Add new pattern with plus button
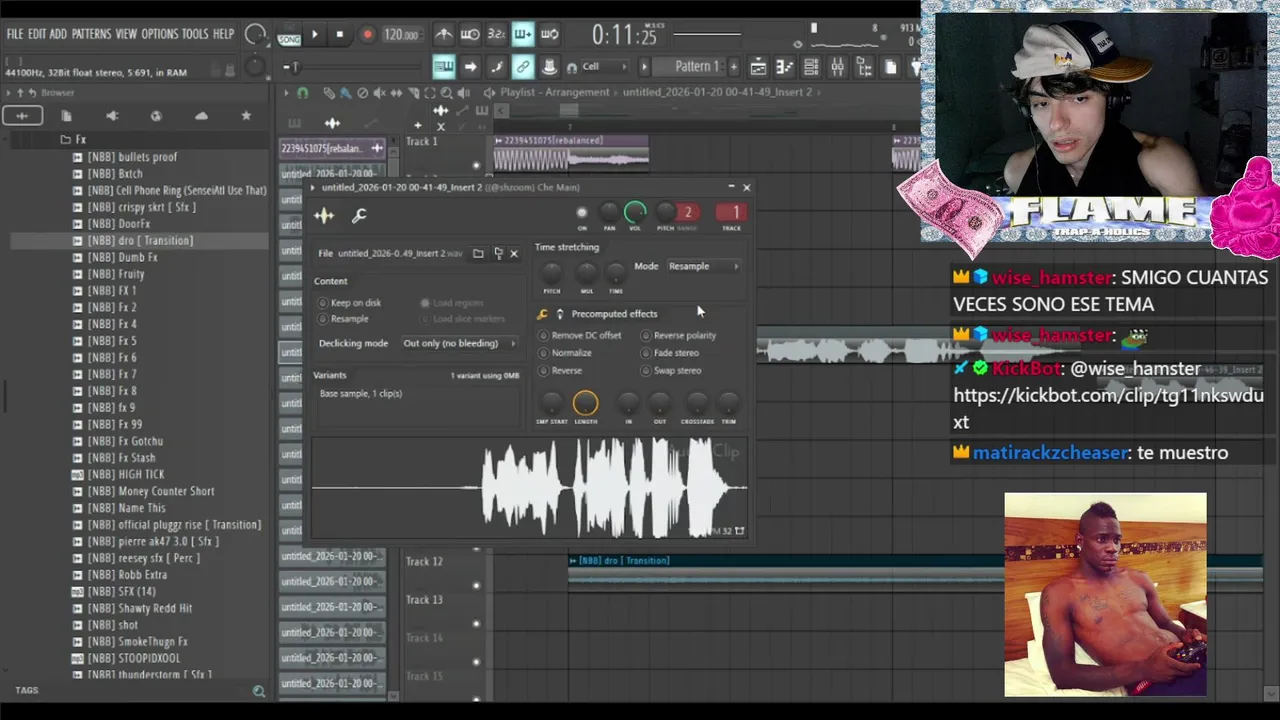Screen dimensions: 1280x720 click(734, 67)
